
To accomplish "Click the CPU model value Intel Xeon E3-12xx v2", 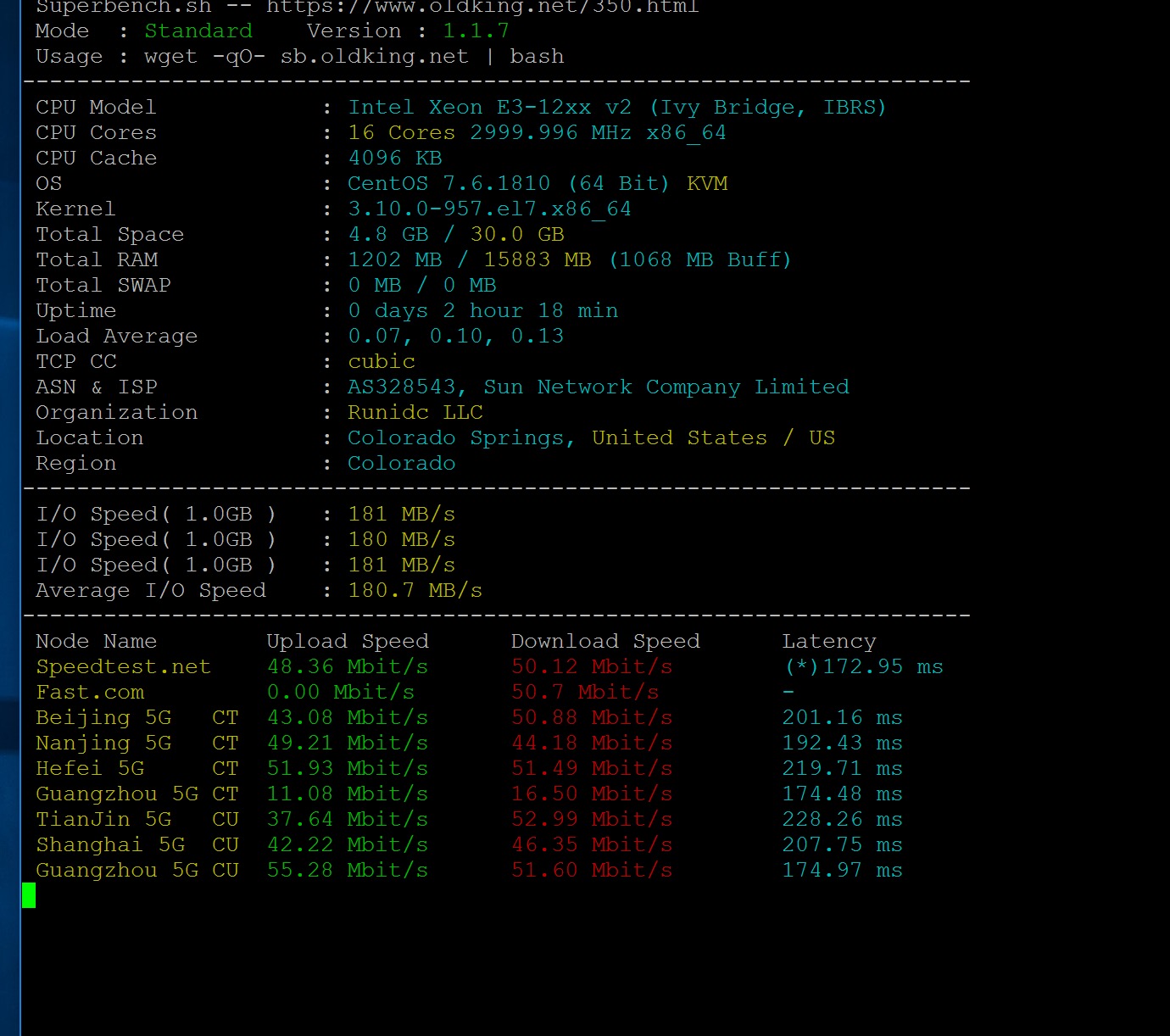I will pyautogui.click(x=490, y=108).
